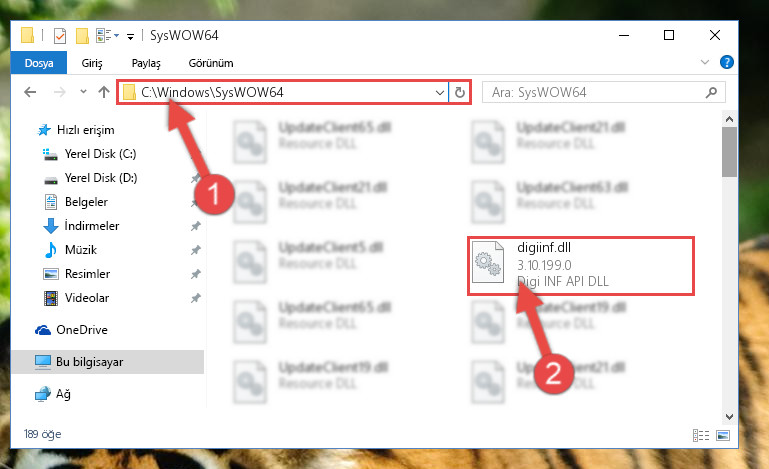Toggle the pin next to Müzik
Viewport: 769px width, 469px height.
pos(196,250)
